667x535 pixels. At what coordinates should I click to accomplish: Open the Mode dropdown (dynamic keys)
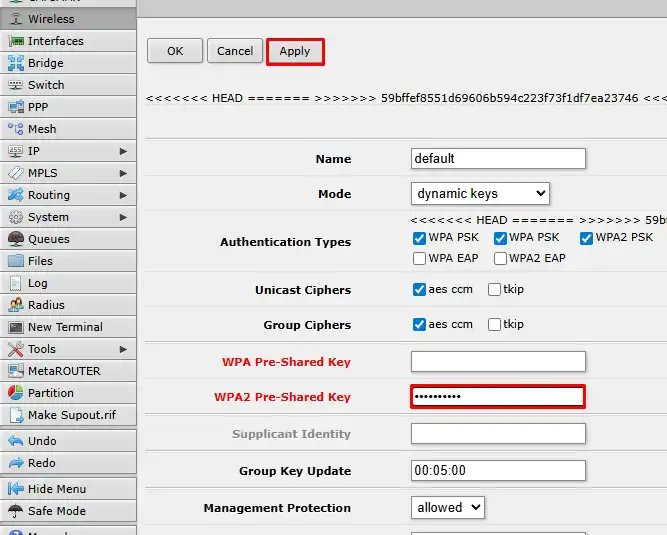(480, 193)
